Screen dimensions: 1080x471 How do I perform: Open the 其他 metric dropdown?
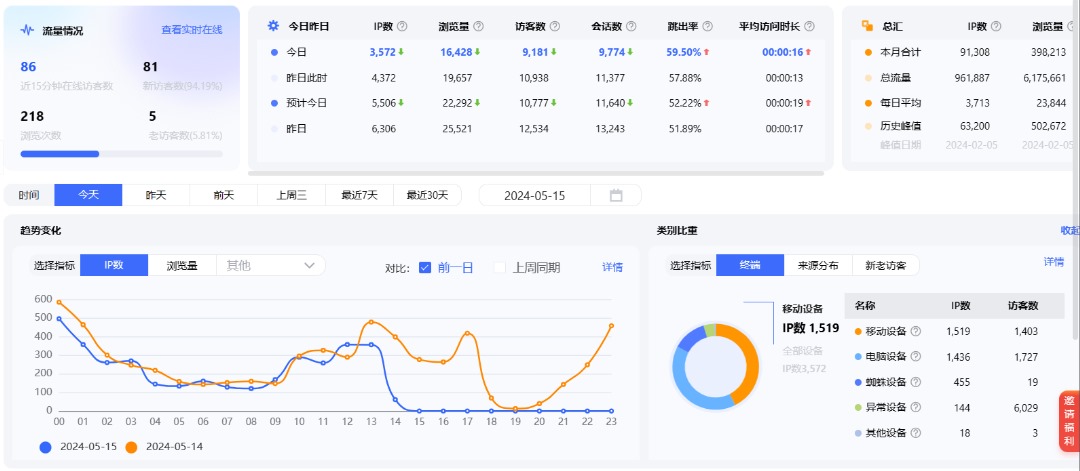(x=271, y=265)
